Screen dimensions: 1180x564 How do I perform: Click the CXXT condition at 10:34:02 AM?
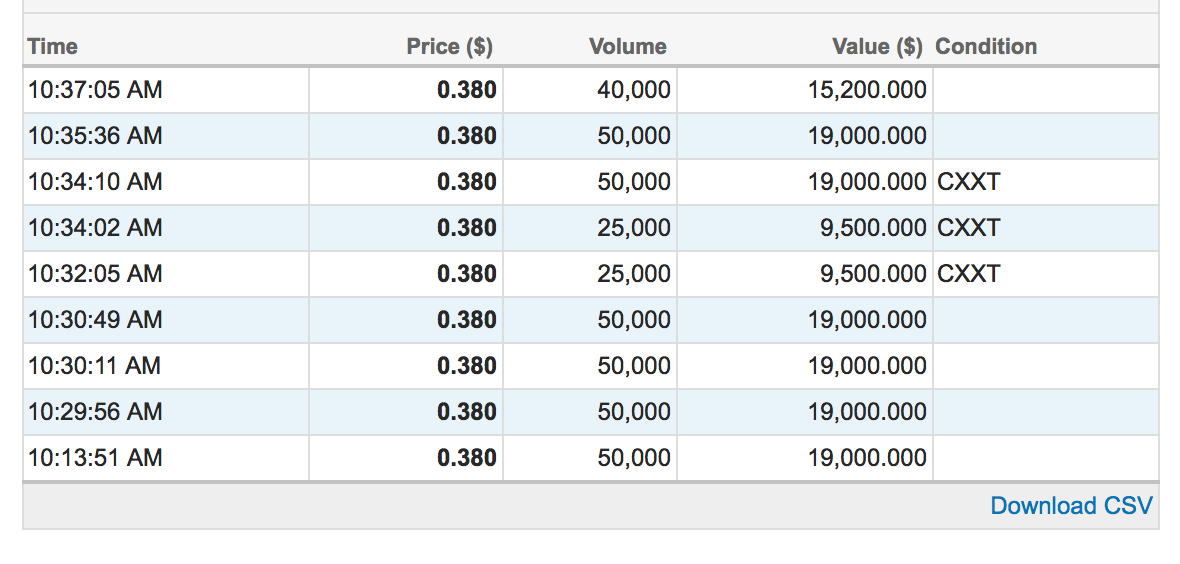click(969, 227)
